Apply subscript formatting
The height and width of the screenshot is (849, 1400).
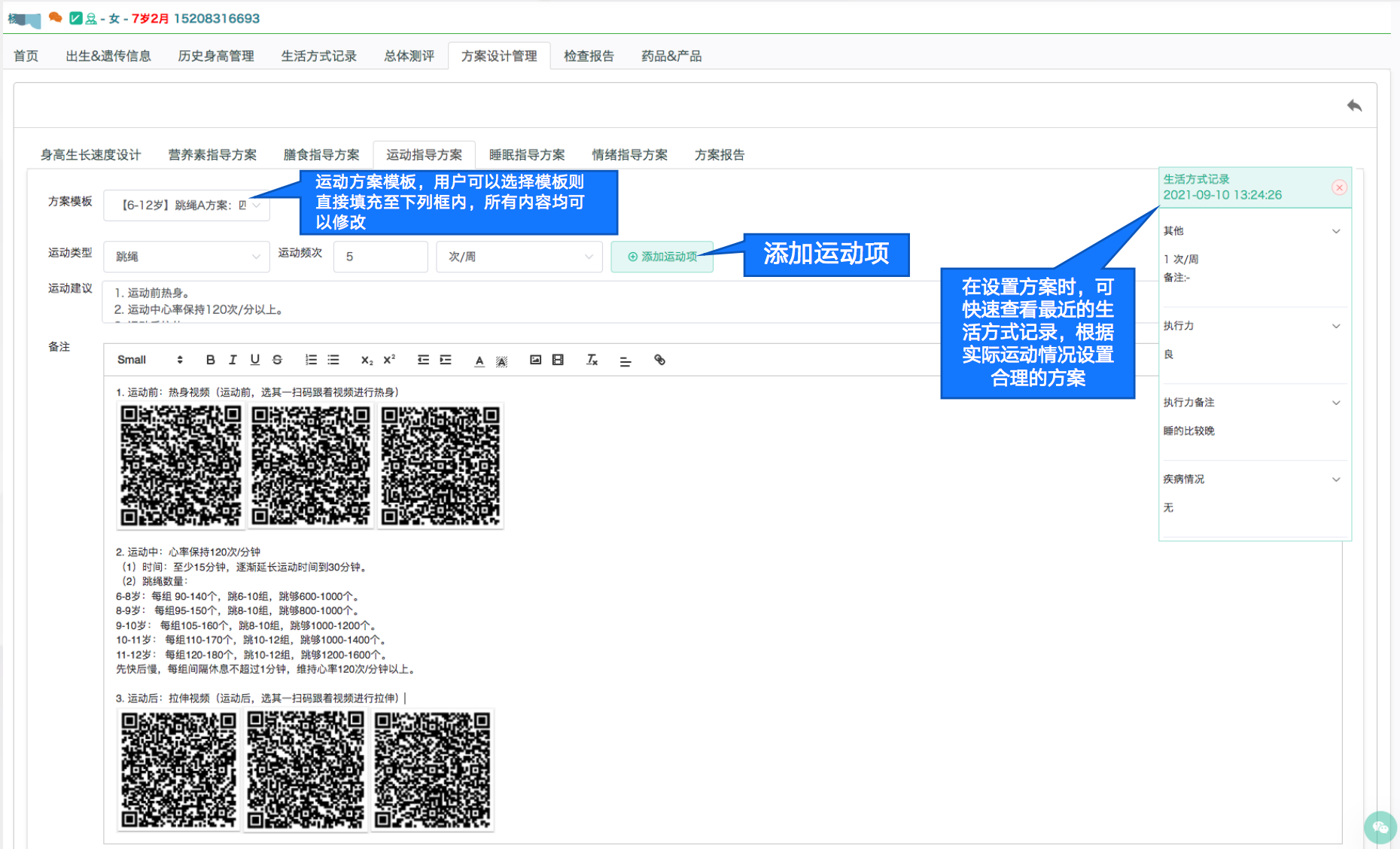pos(367,360)
